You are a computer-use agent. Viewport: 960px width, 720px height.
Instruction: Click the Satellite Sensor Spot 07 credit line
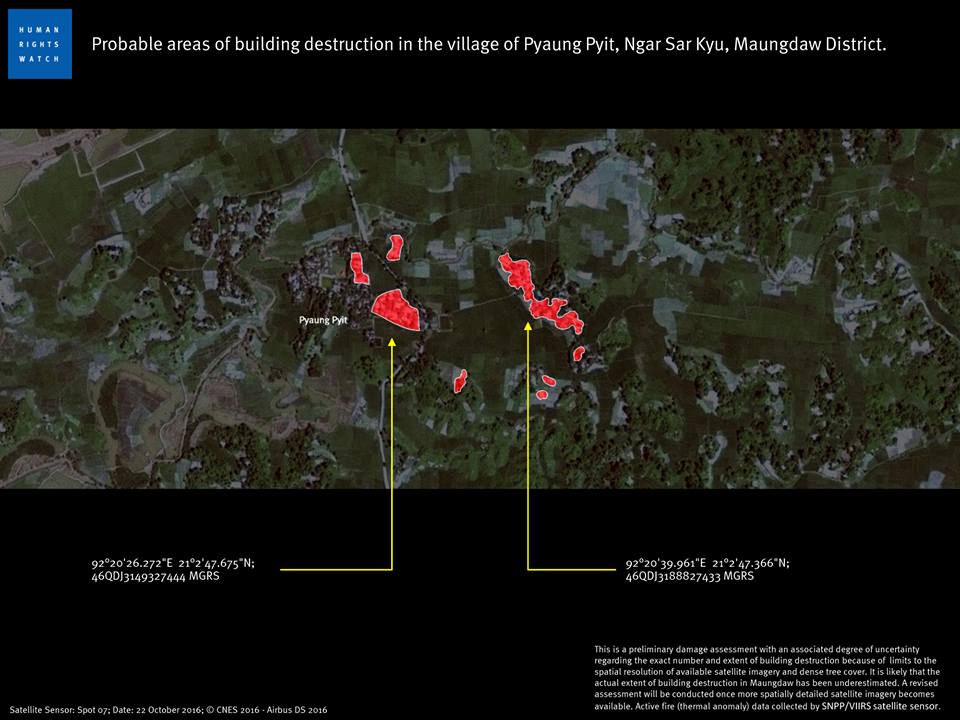click(x=168, y=710)
